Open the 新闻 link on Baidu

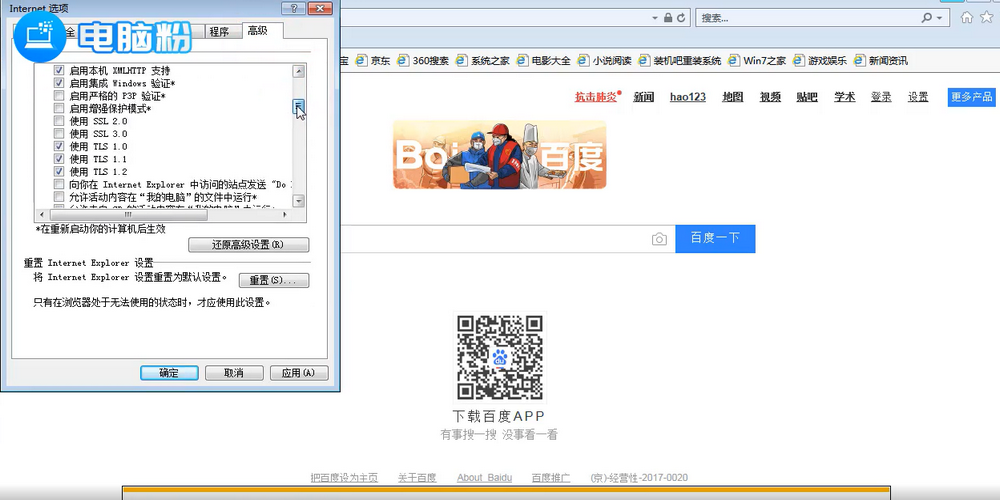pos(643,97)
